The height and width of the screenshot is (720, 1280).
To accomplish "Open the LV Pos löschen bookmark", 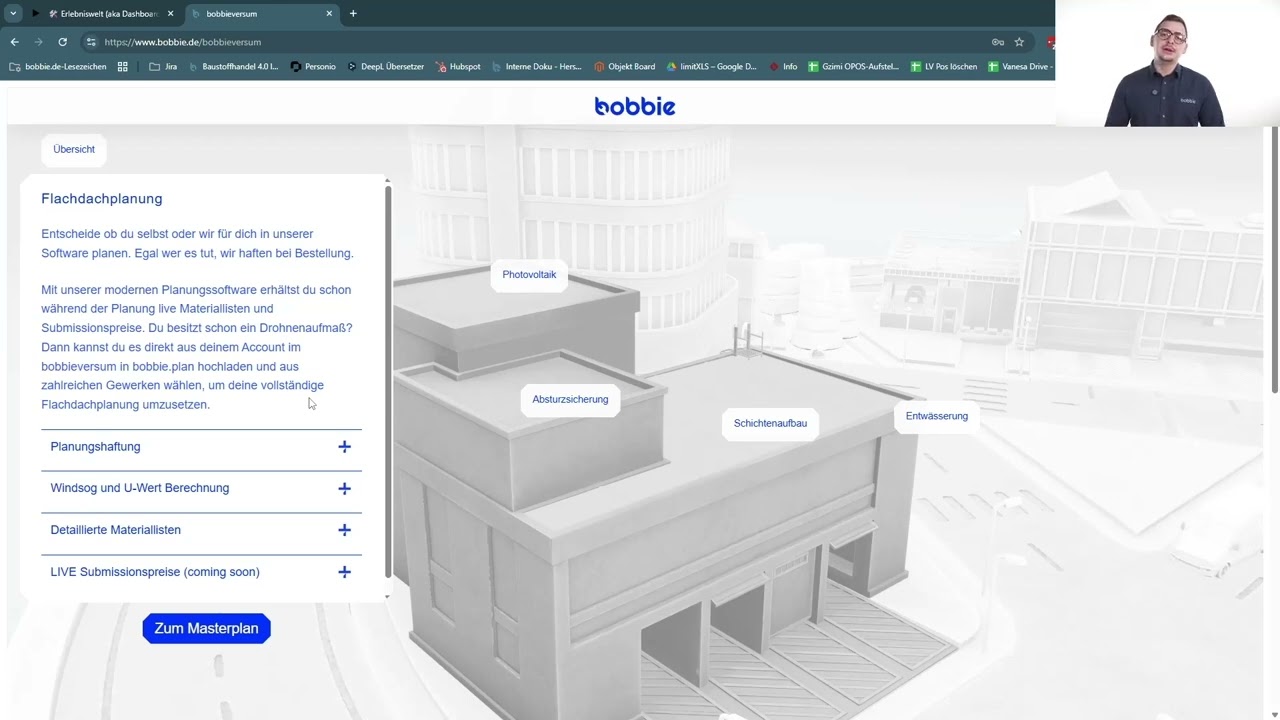I will tap(945, 67).
